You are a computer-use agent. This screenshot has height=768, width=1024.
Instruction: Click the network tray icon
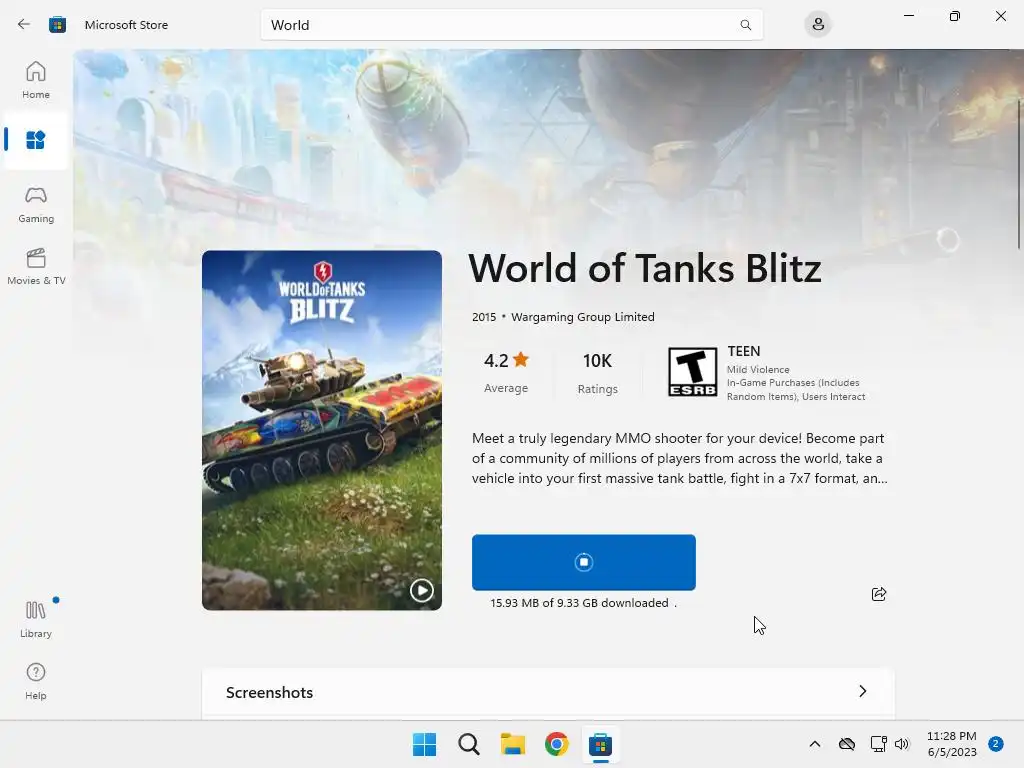(878, 744)
